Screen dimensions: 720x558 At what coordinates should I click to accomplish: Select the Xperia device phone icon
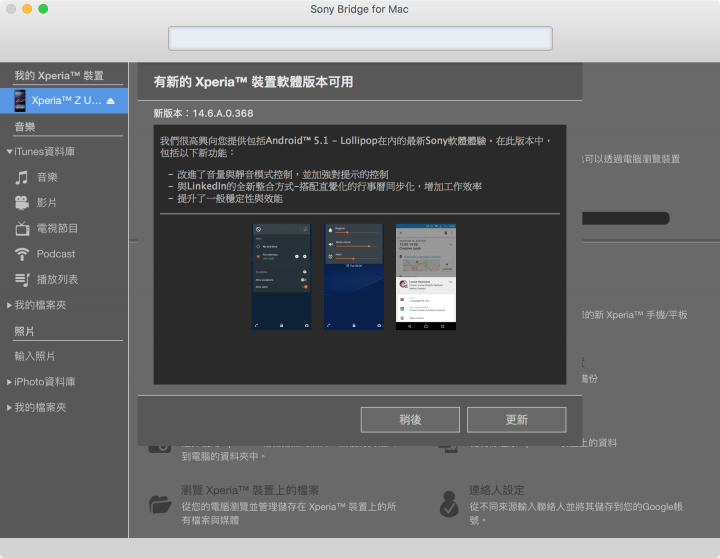pos(20,101)
